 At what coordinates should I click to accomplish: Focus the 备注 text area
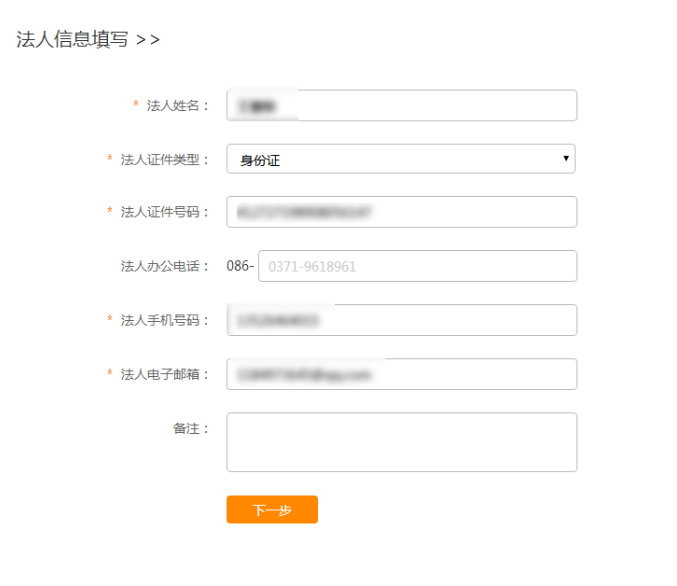point(401,441)
